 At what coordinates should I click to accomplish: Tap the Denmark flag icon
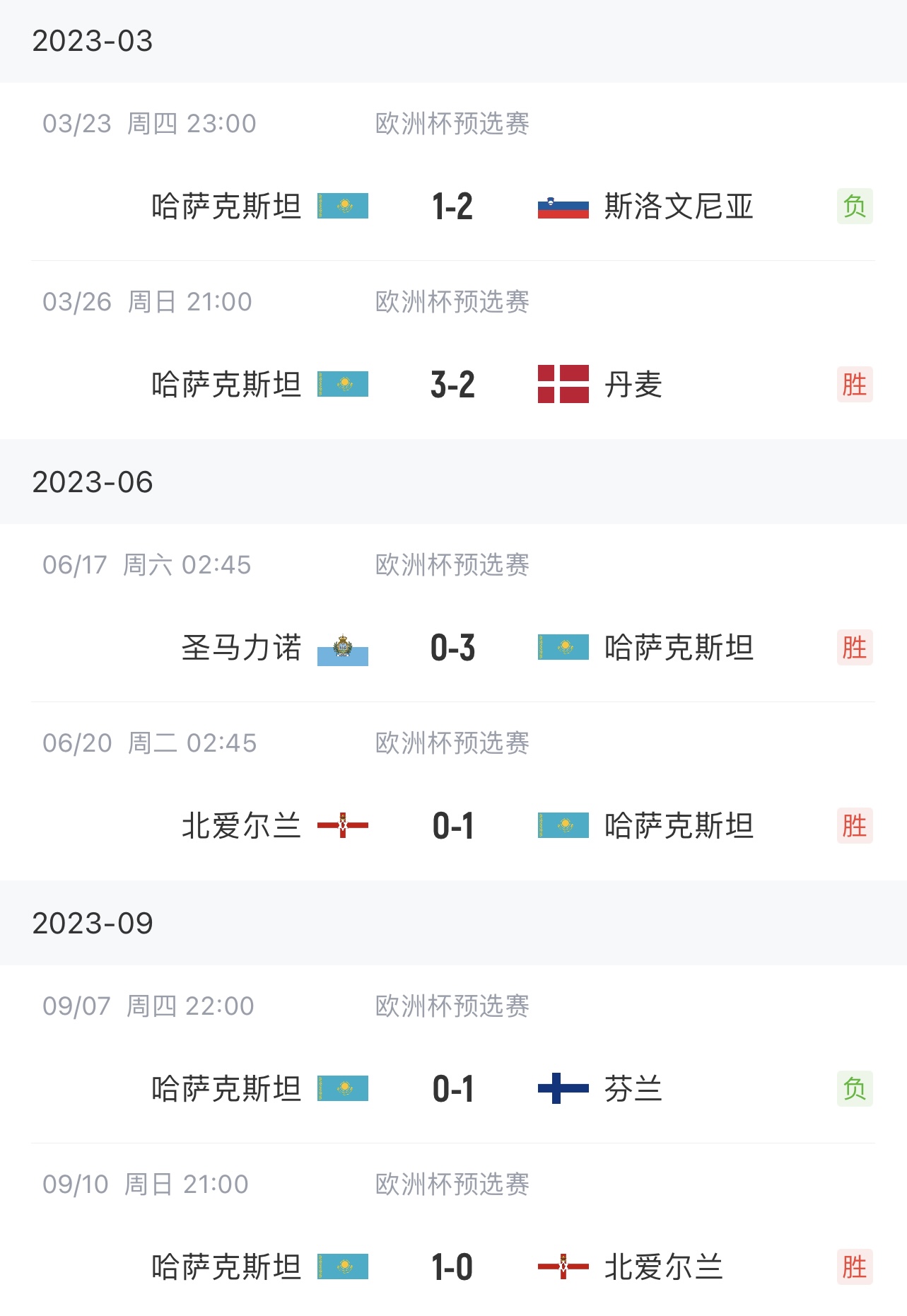click(x=563, y=384)
